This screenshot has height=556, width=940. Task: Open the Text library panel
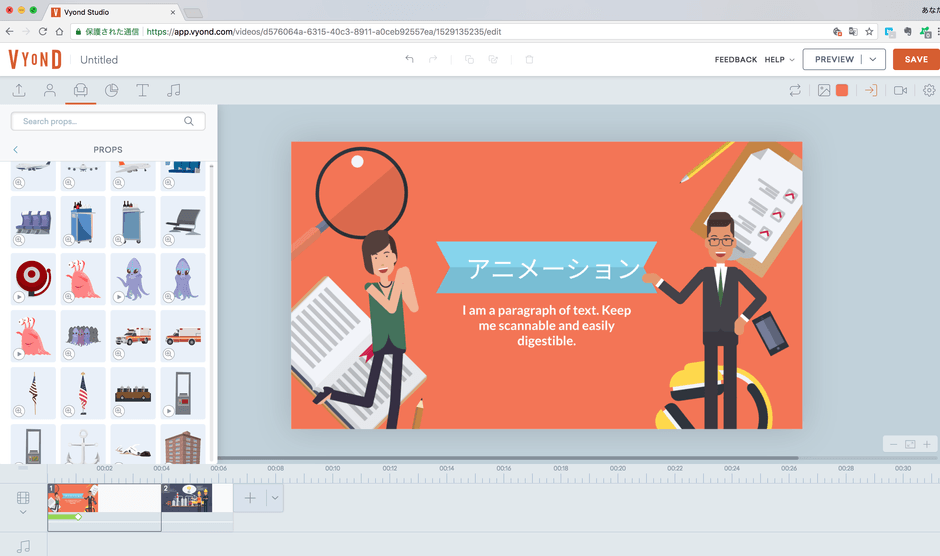click(142, 91)
